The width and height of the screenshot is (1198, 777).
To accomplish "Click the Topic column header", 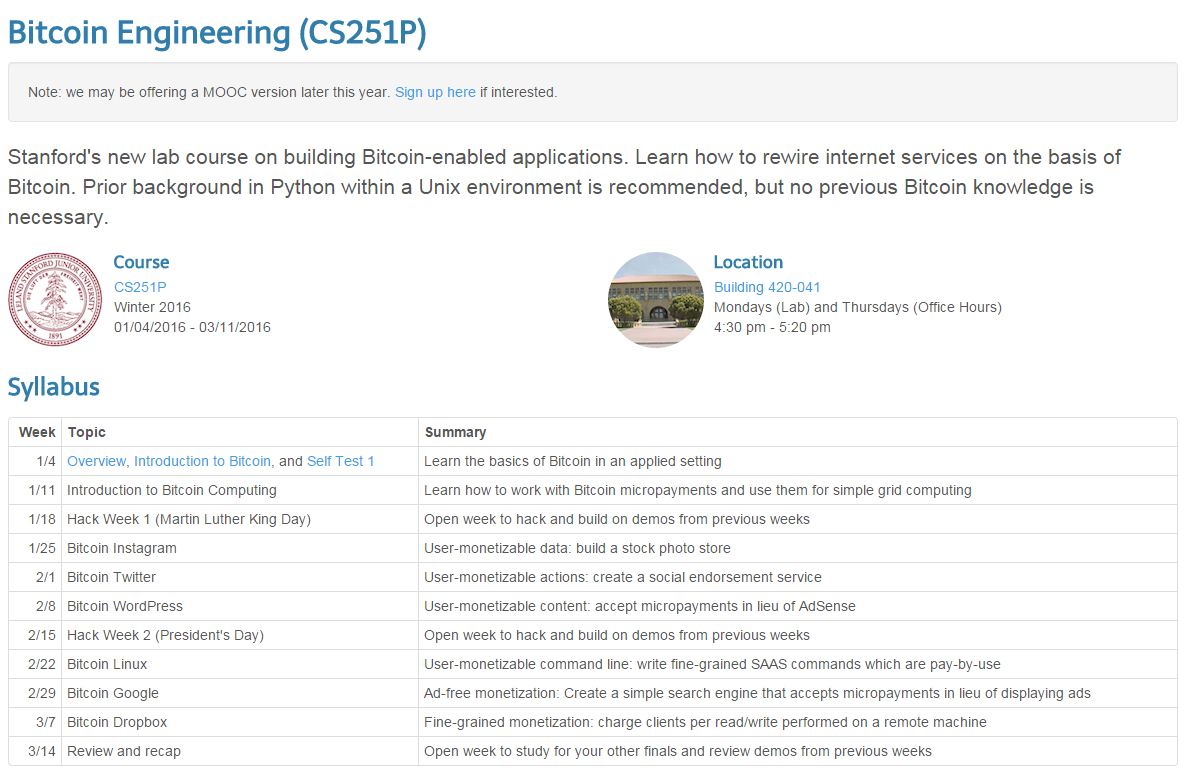I will pyautogui.click(x=87, y=432).
